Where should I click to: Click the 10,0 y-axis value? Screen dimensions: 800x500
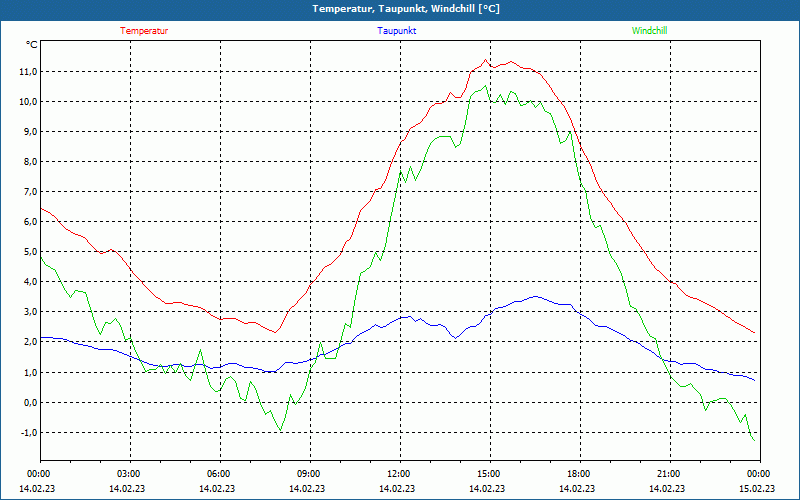point(28,102)
